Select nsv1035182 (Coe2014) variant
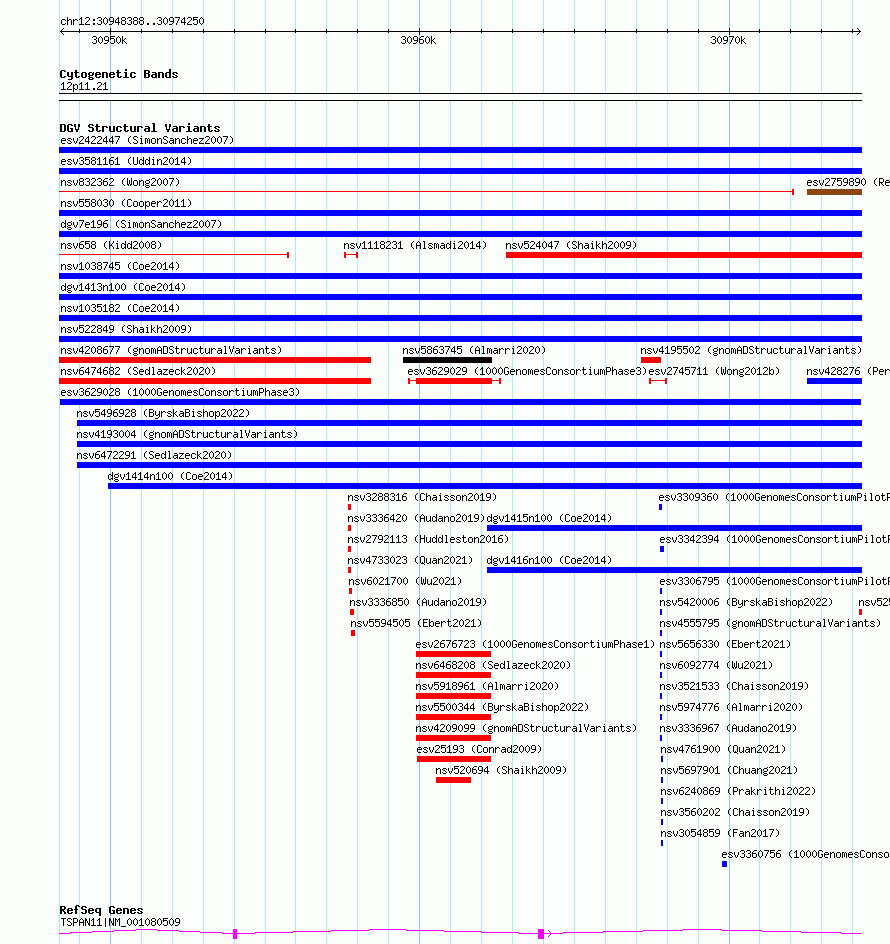 pos(120,309)
